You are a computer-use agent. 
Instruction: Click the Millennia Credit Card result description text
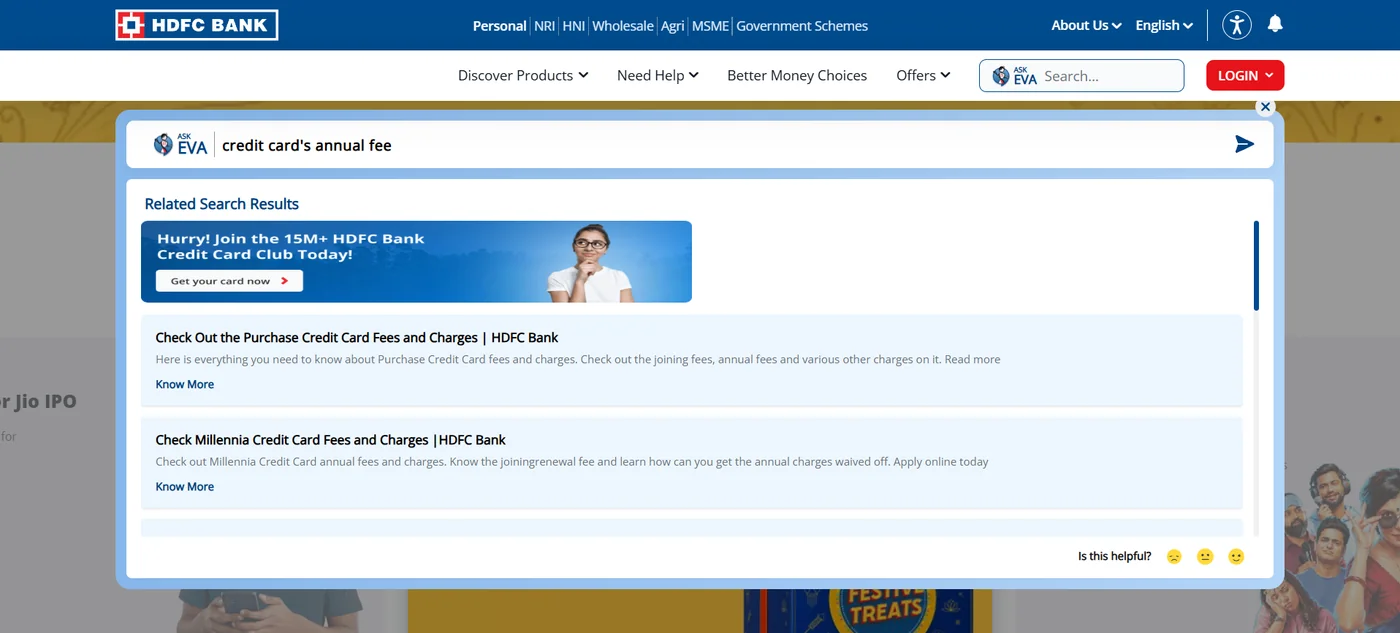(x=572, y=462)
